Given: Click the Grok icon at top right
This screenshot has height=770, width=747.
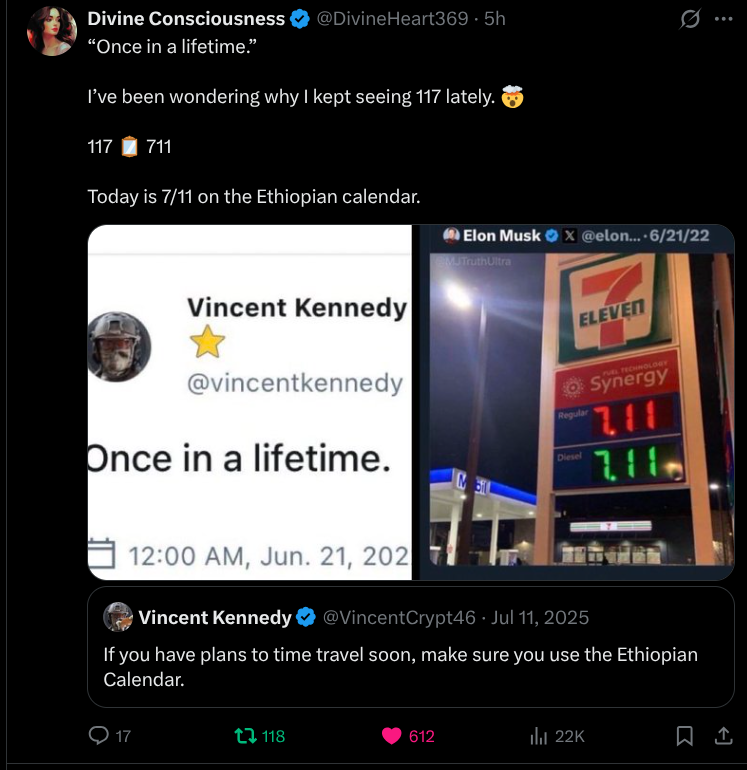Looking at the screenshot, I should (689, 19).
